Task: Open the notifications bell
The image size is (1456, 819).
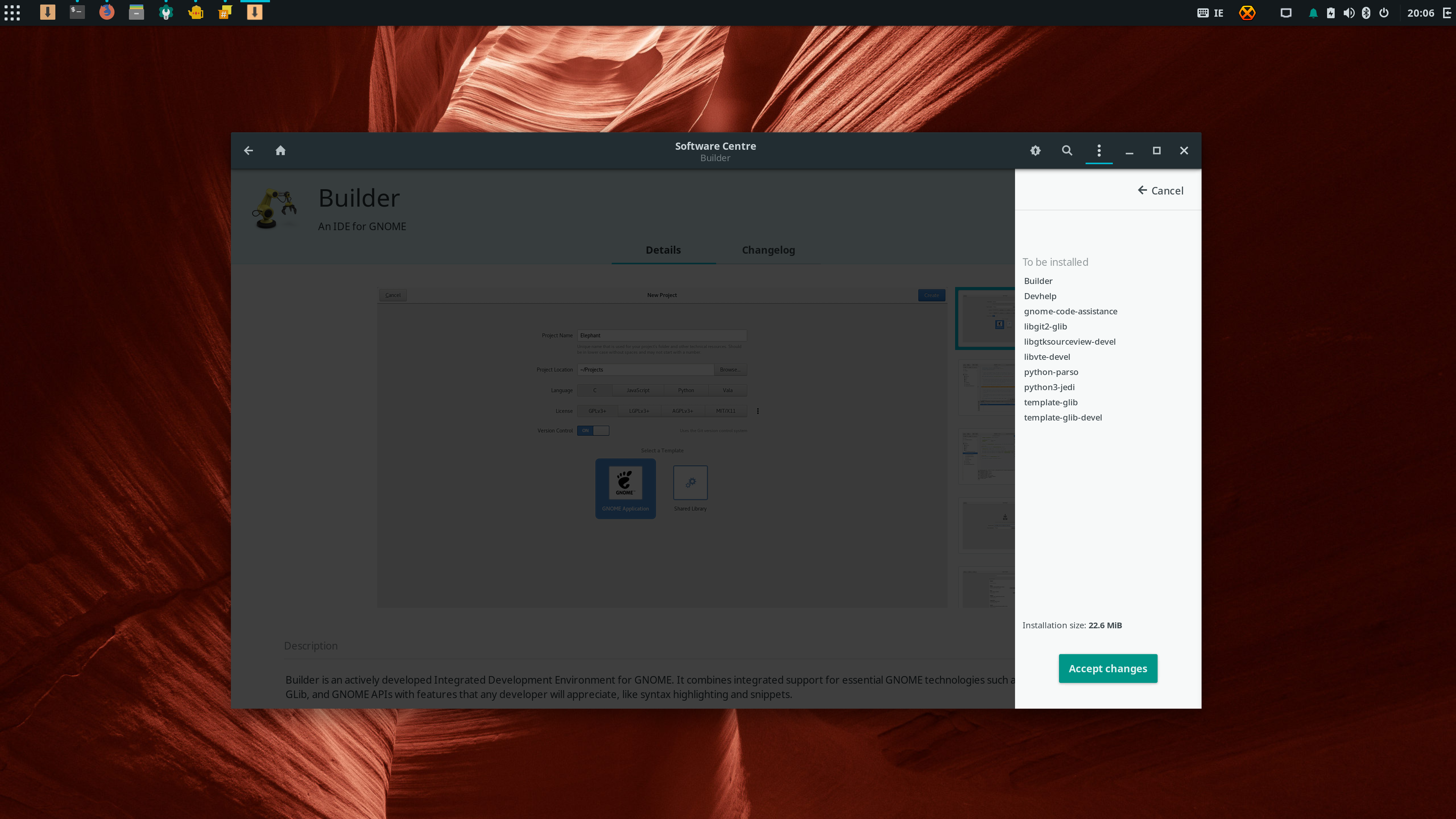Action: 1313,13
